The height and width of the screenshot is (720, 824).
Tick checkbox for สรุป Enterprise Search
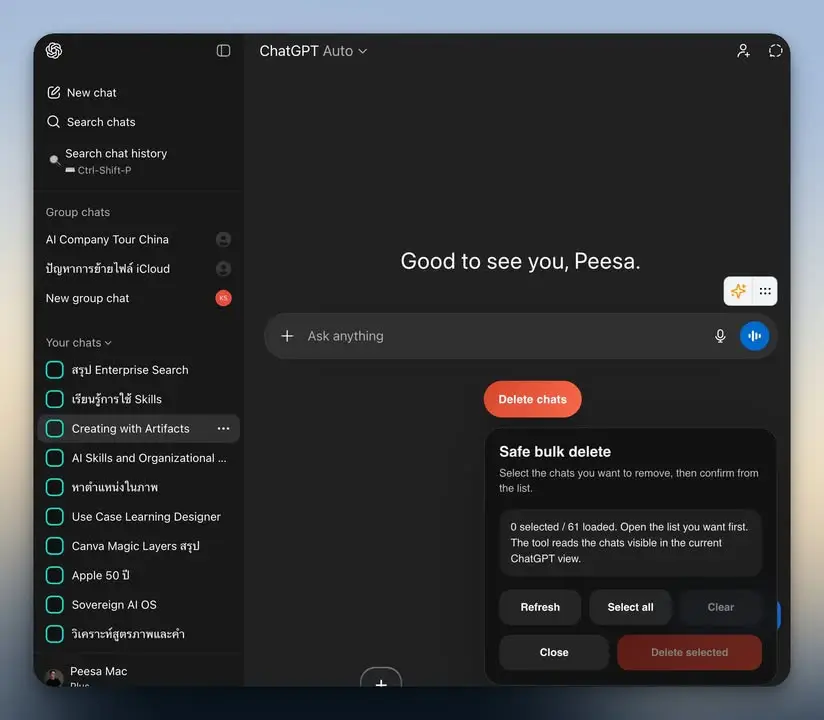55,369
